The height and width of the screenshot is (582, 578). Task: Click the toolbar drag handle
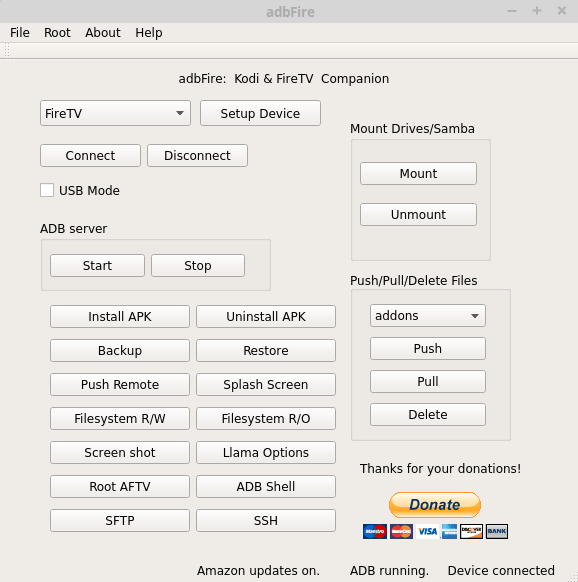(x=7, y=51)
